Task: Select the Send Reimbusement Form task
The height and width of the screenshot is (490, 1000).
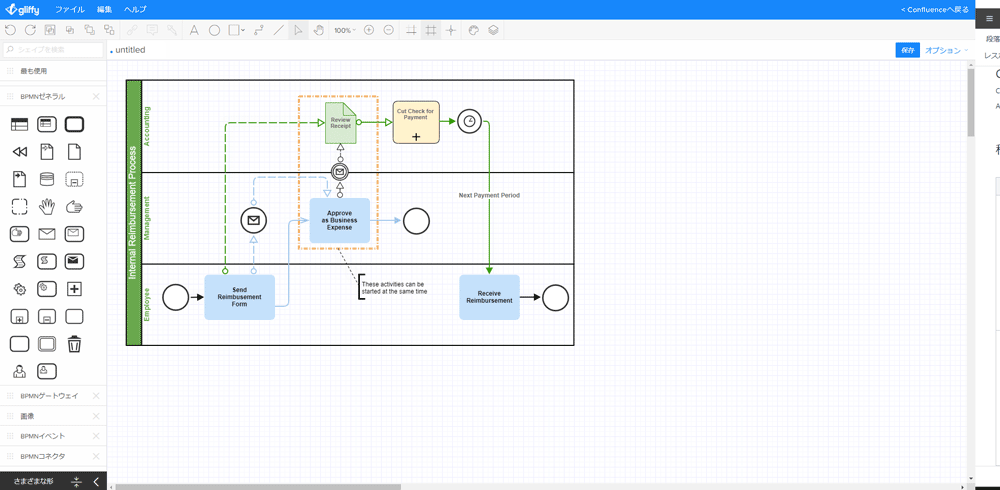Action: 239,297
